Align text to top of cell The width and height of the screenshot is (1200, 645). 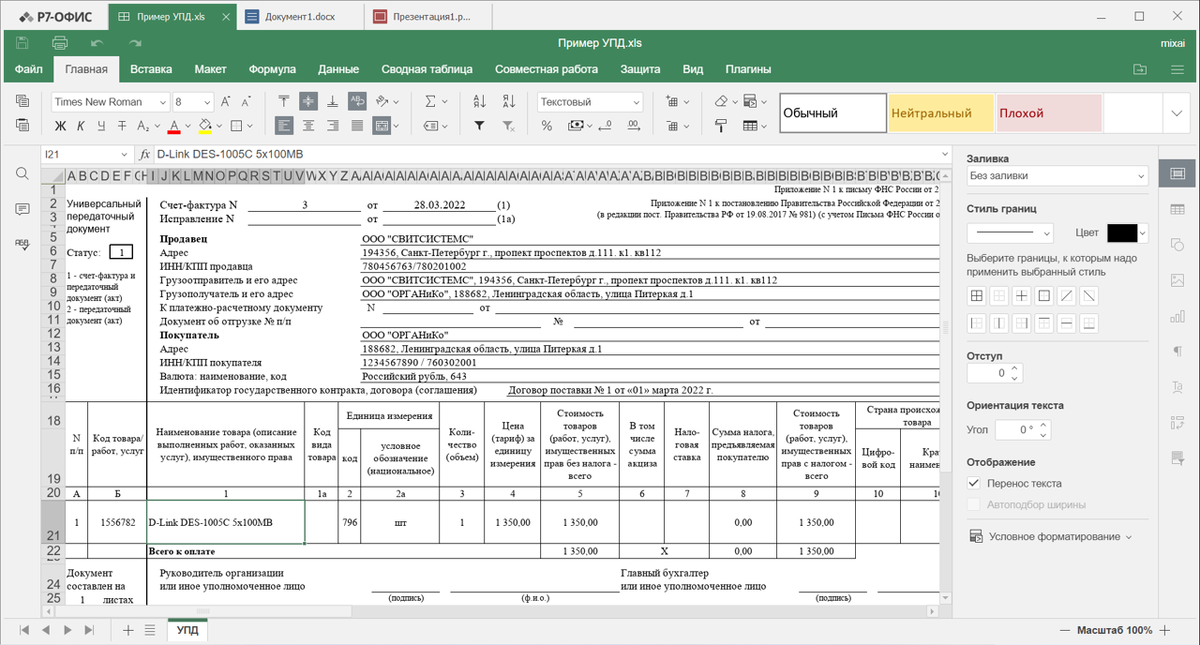point(284,102)
